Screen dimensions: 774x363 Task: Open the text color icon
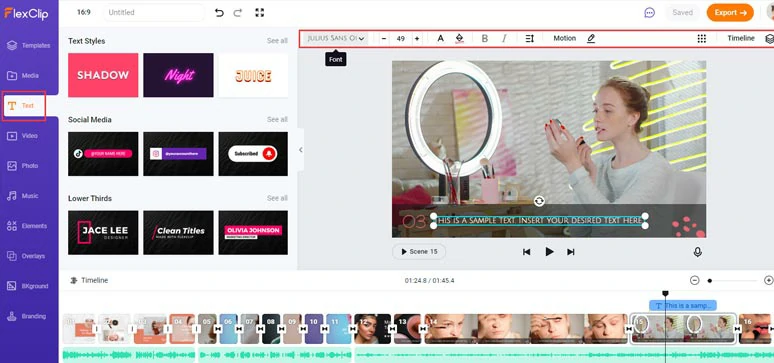441,39
